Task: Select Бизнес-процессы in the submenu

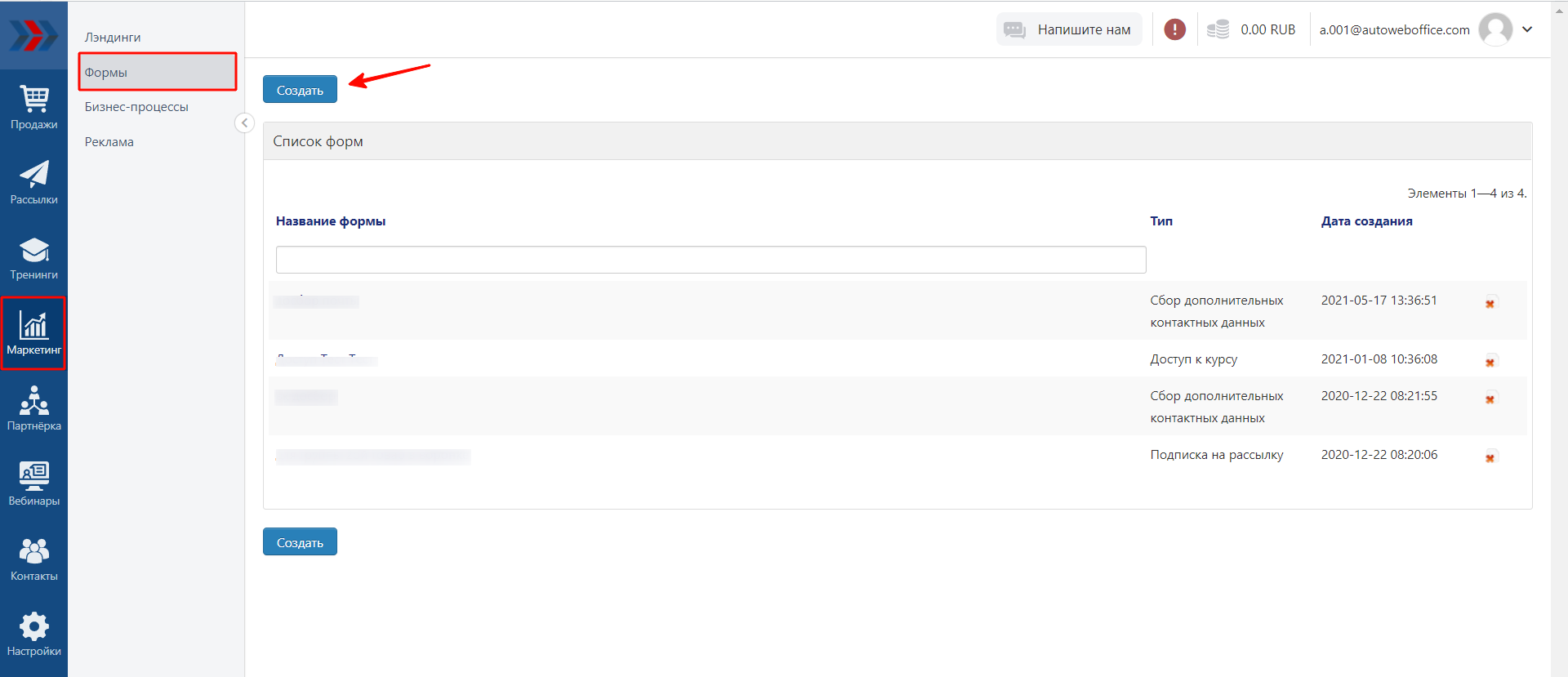Action: click(x=136, y=107)
